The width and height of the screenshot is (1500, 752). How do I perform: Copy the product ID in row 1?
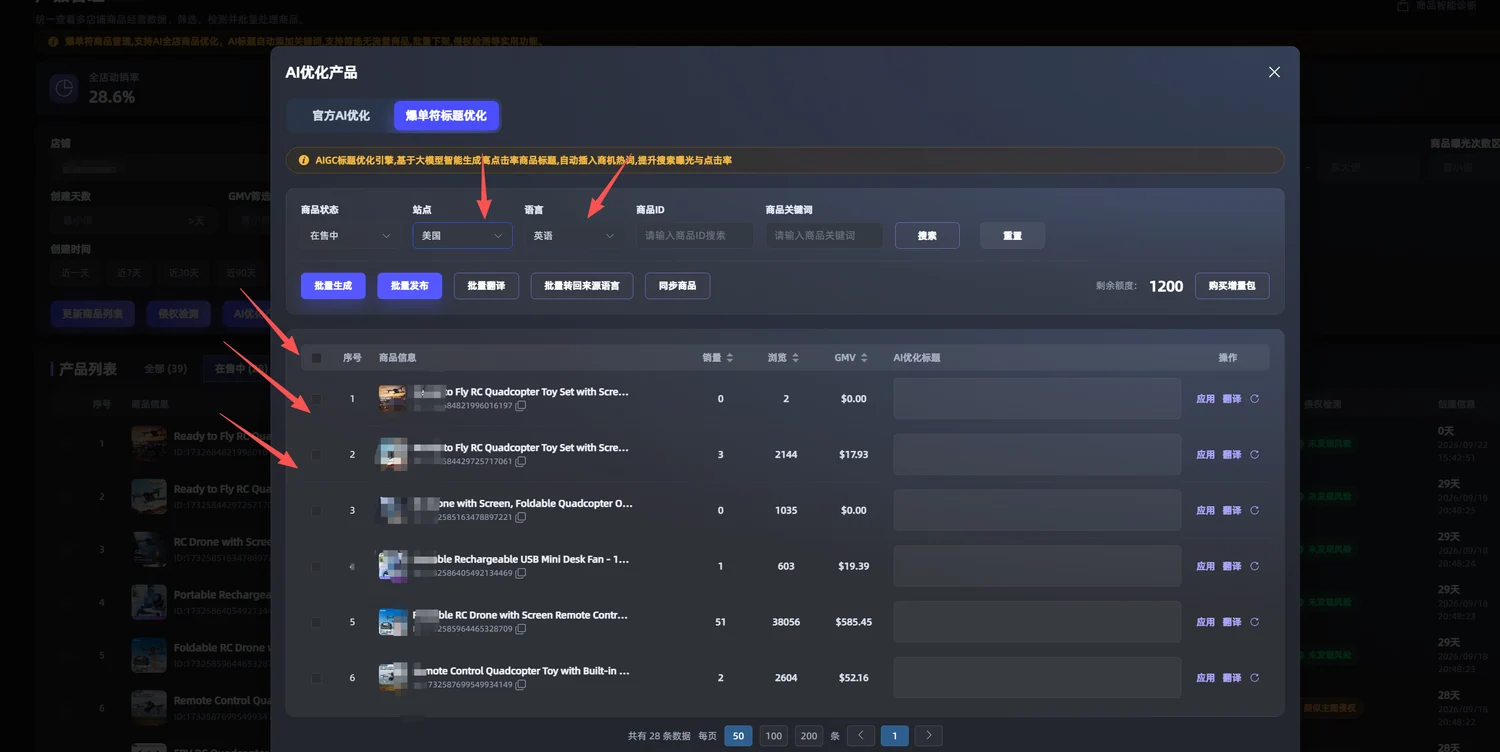tap(521, 406)
